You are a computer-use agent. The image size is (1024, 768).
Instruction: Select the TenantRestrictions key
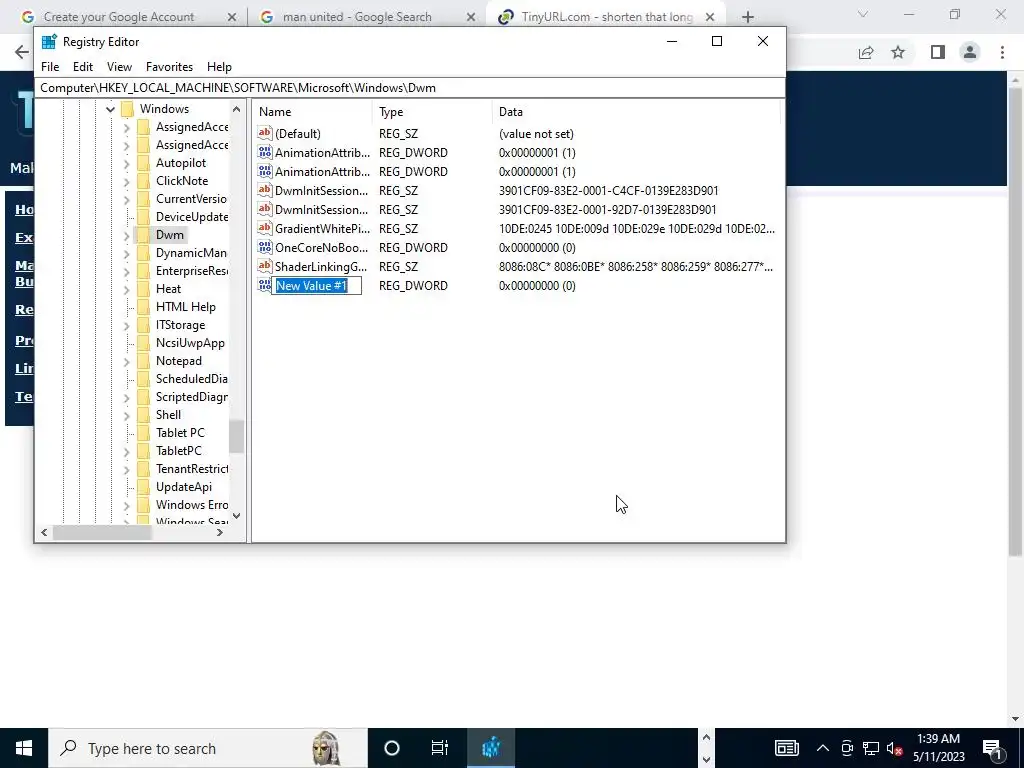[192, 469]
